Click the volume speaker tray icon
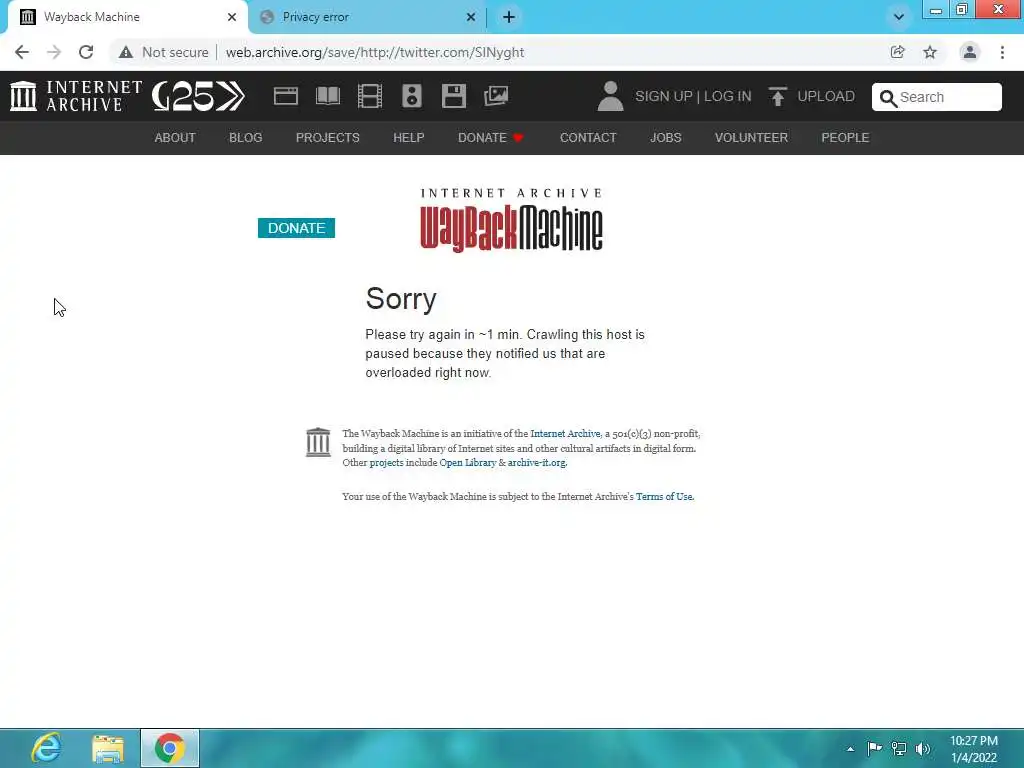The image size is (1024, 768). pyautogui.click(x=923, y=748)
